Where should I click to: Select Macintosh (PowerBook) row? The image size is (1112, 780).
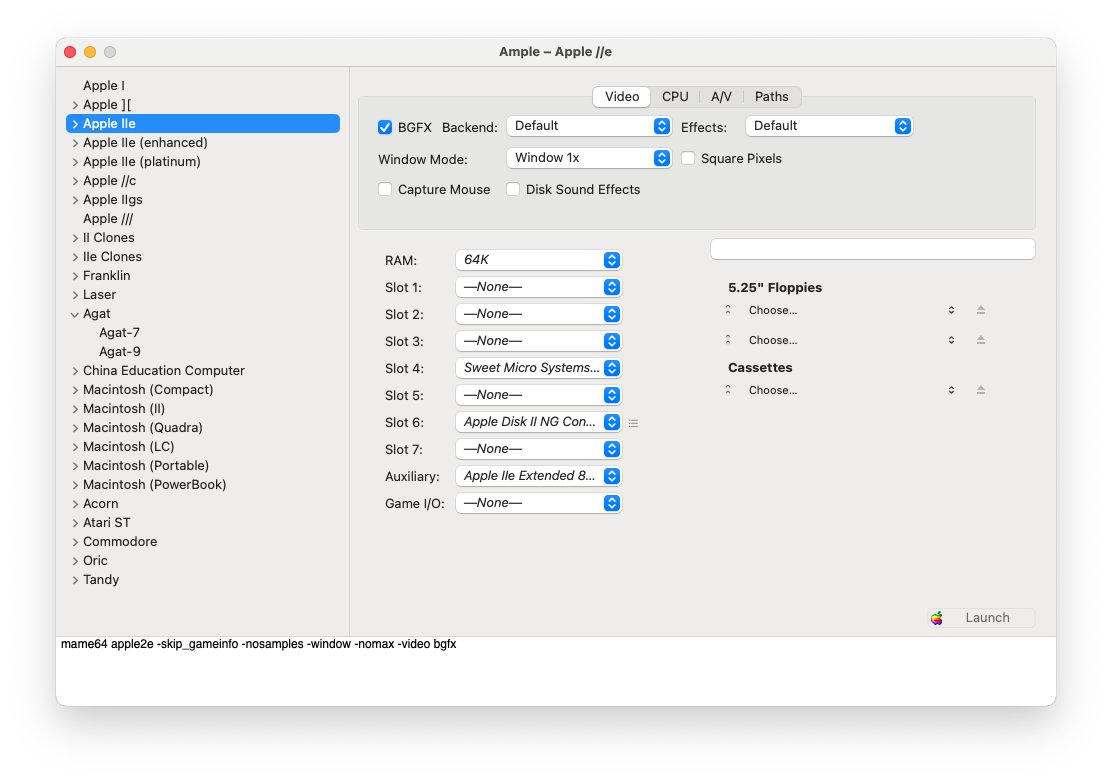[203, 484]
